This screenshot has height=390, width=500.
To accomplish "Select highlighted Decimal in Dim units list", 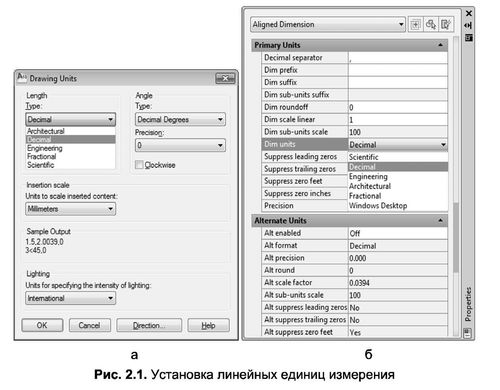I will pyautogui.click(x=398, y=167).
